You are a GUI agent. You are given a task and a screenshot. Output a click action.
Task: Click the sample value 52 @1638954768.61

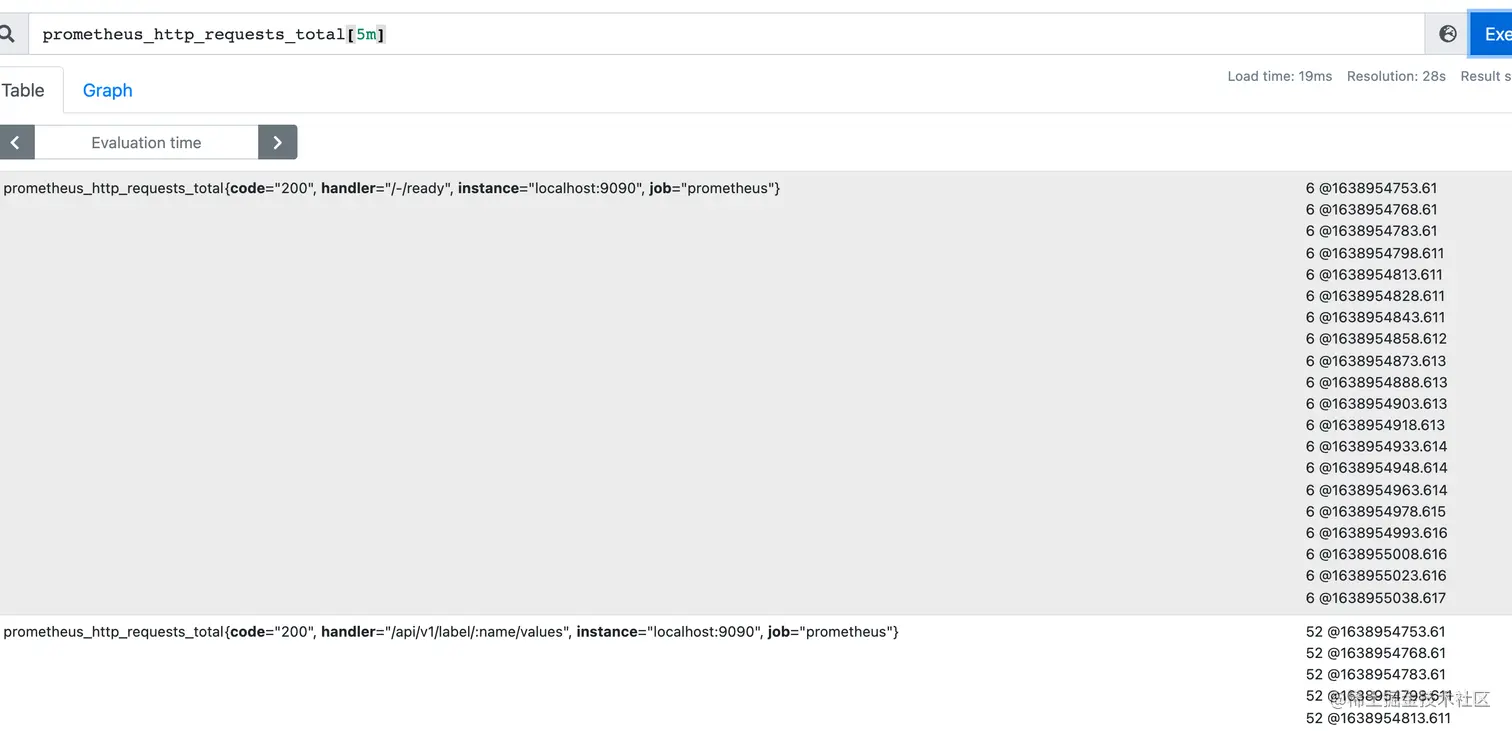(1376, 653)
